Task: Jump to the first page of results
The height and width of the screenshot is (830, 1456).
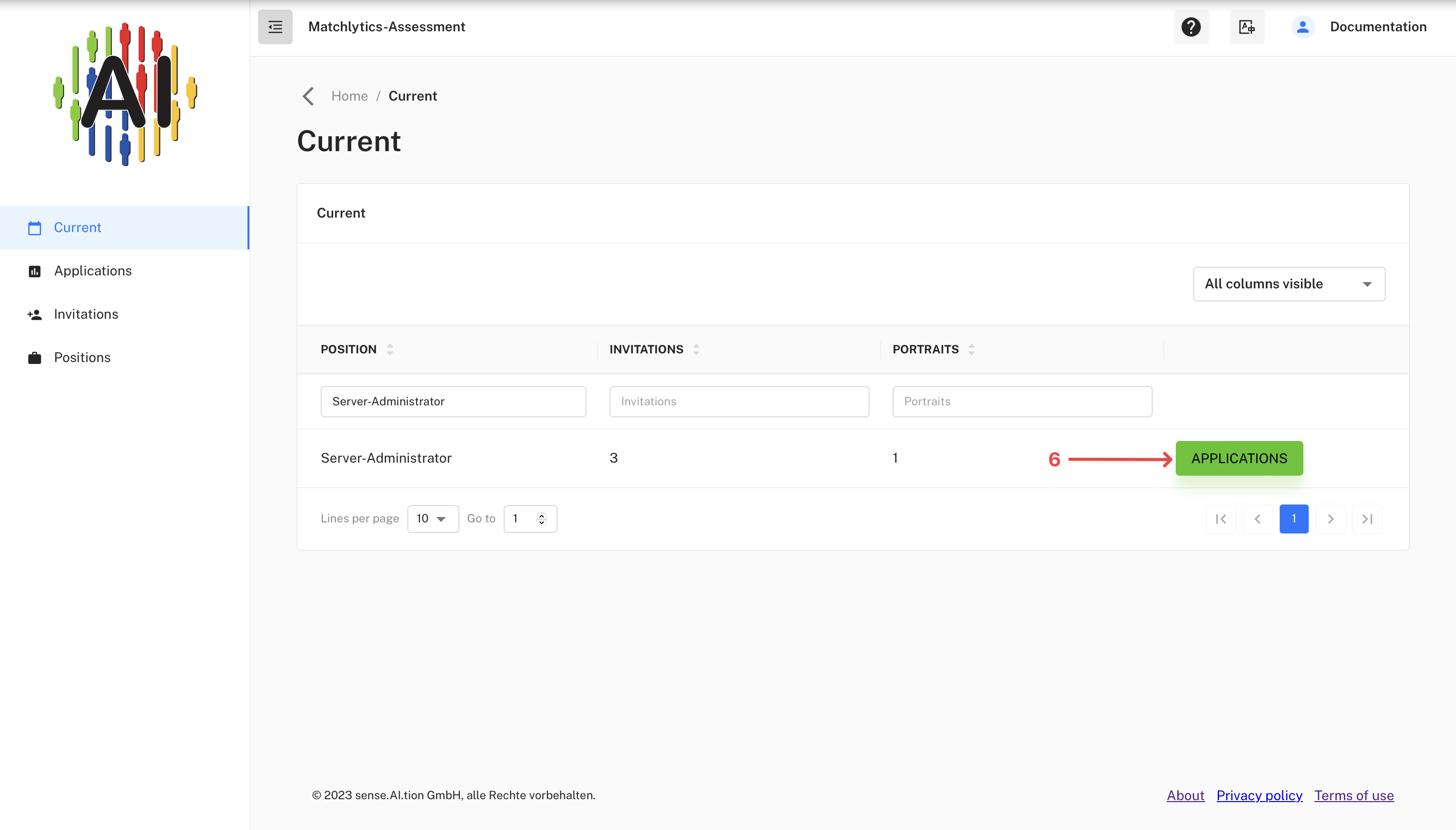Action: pyautogui.click(x=1221, y=519)
